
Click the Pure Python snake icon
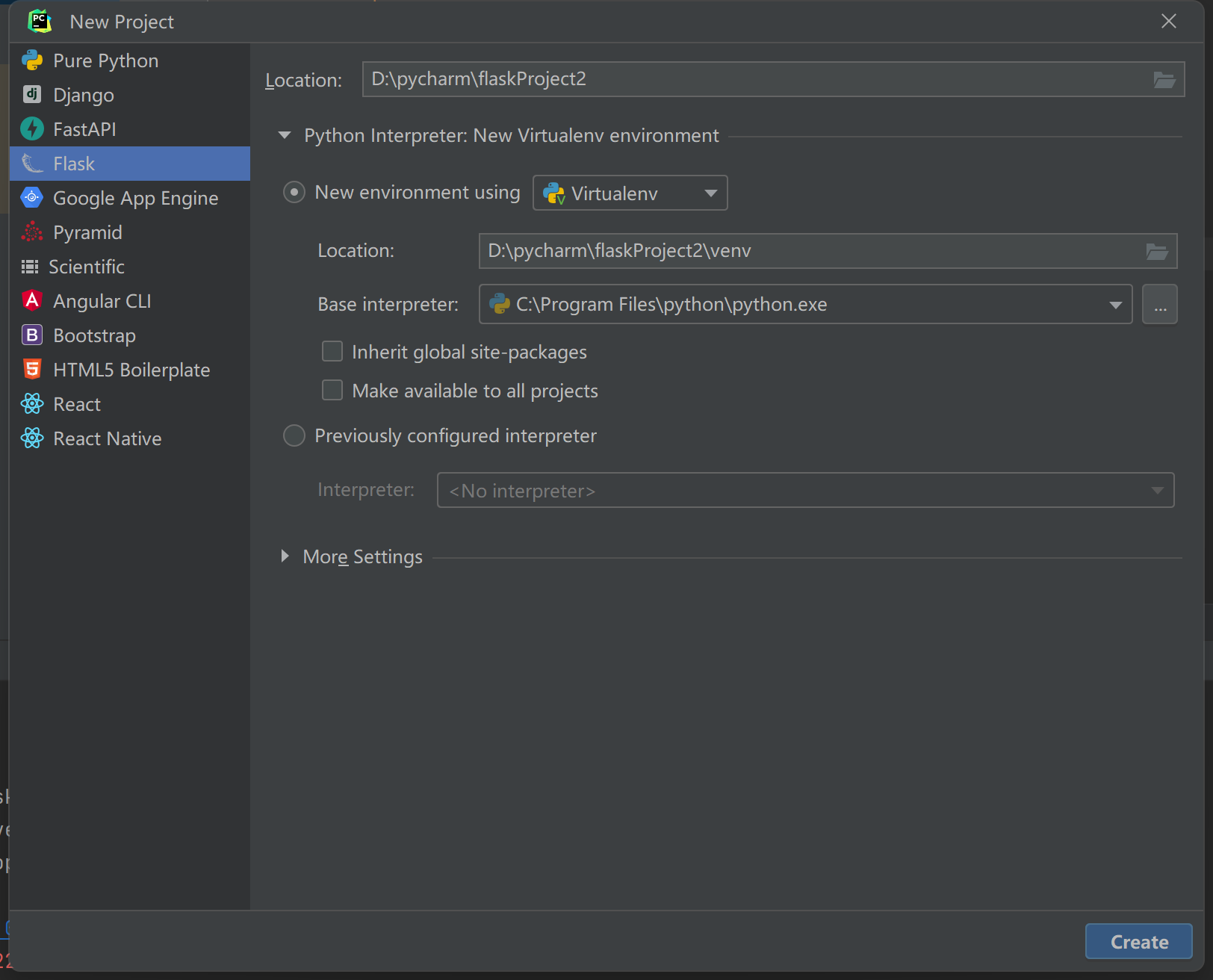(x=32, y=61)
